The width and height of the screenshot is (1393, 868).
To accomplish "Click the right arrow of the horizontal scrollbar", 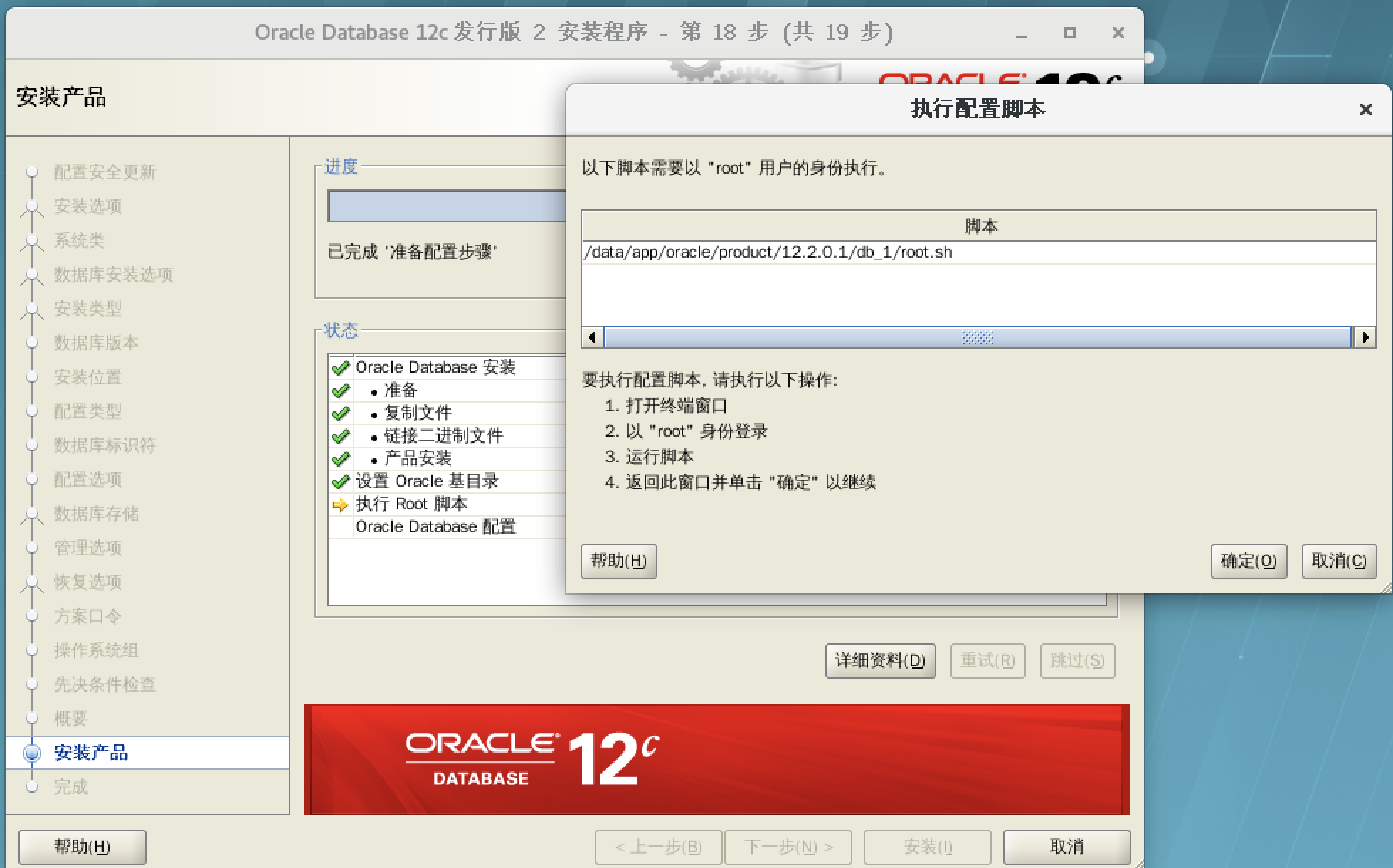I will coord(1365,337).
